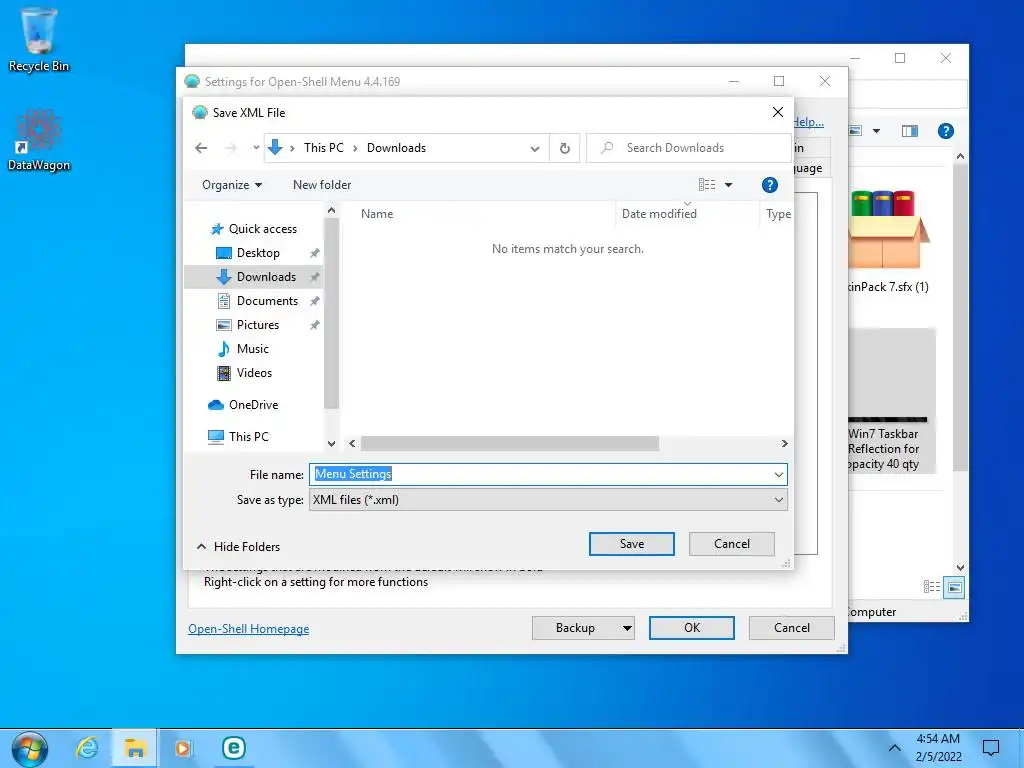Click the Search Downloads field
Image resolution: width=1024 pixels, height=768 pixels.
pos(688,148)
